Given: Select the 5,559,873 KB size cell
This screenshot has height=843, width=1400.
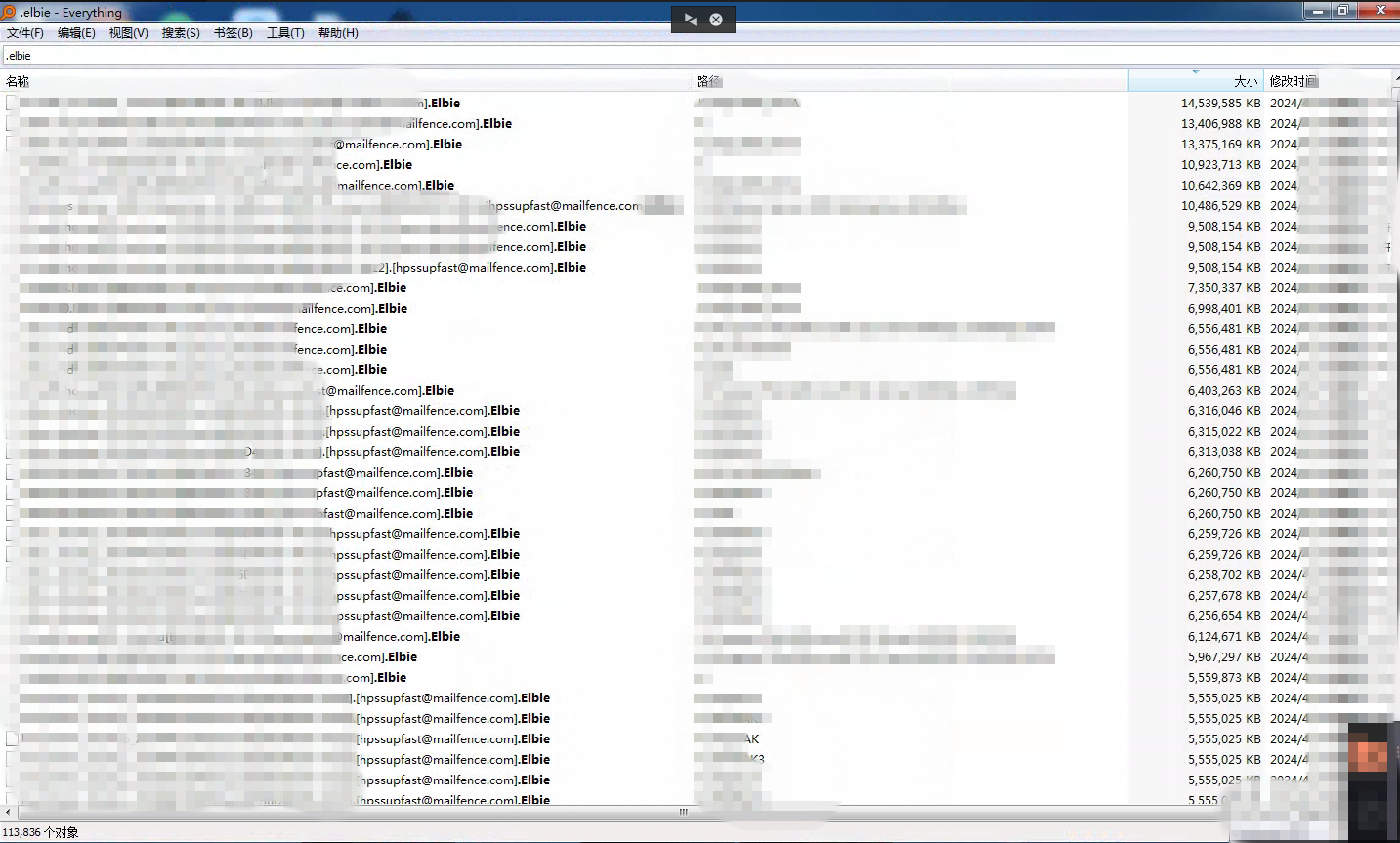Looking at the screenshot, I should 1224,677.
